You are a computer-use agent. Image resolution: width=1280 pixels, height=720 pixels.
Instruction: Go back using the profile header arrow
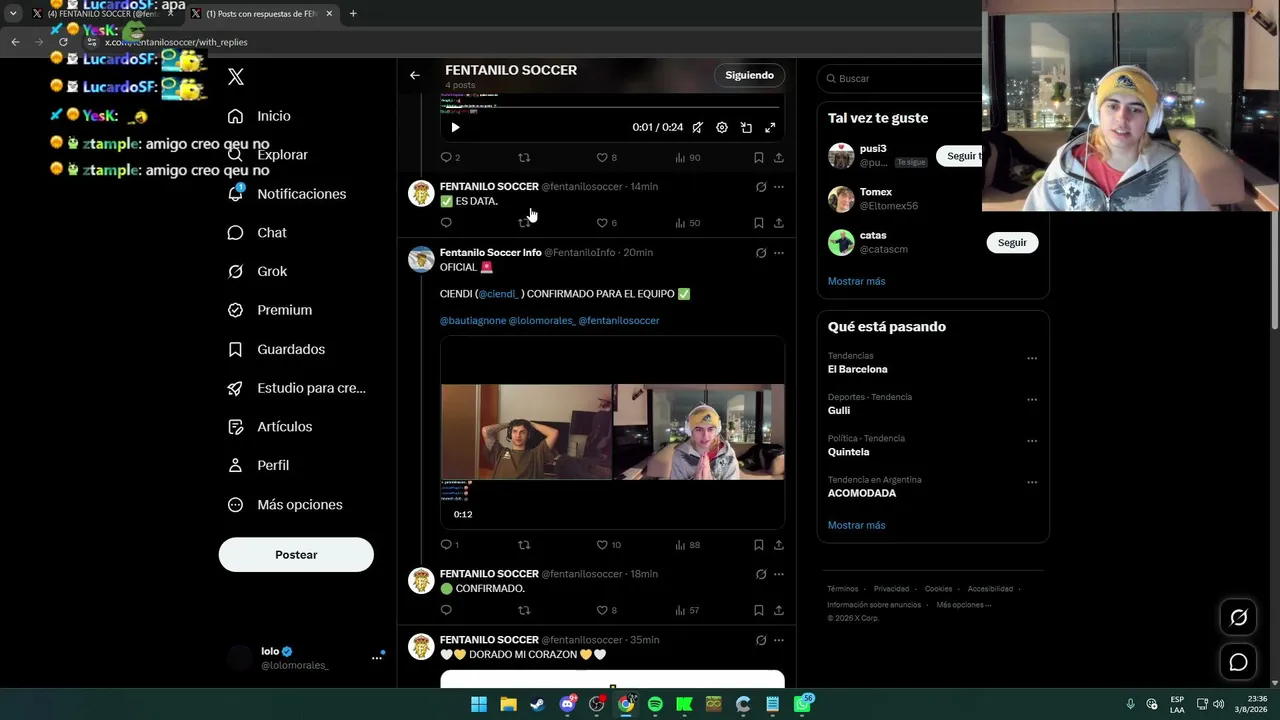415,75
